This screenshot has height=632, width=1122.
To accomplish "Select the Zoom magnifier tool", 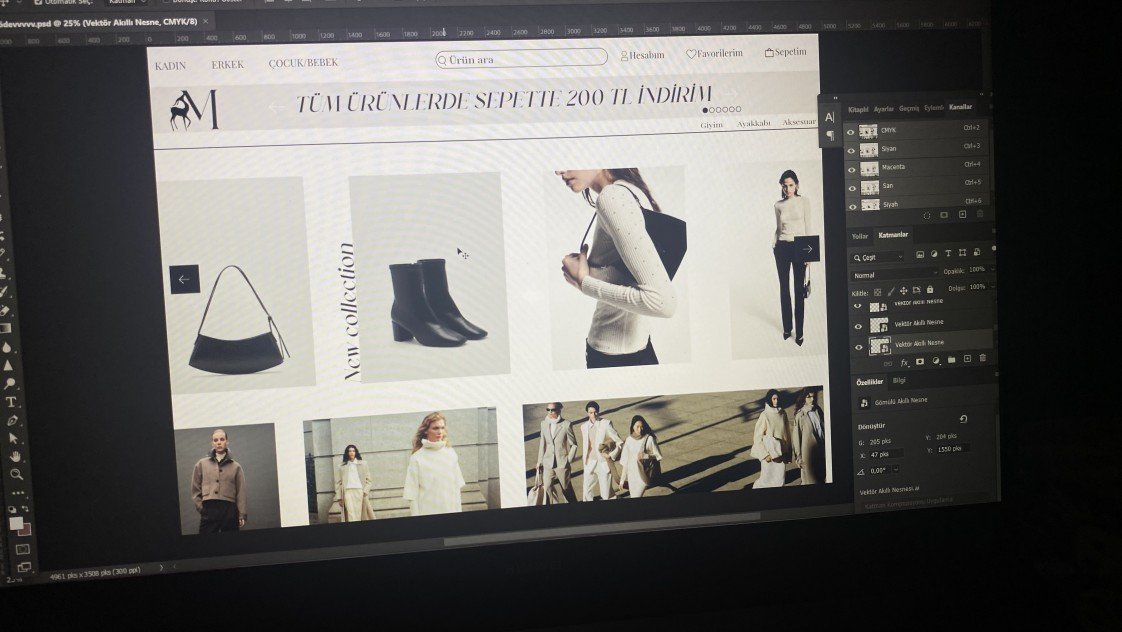I will 15,474.
